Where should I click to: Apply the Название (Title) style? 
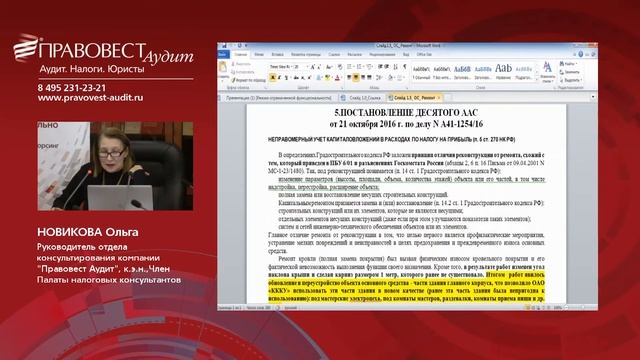point(503,72)
